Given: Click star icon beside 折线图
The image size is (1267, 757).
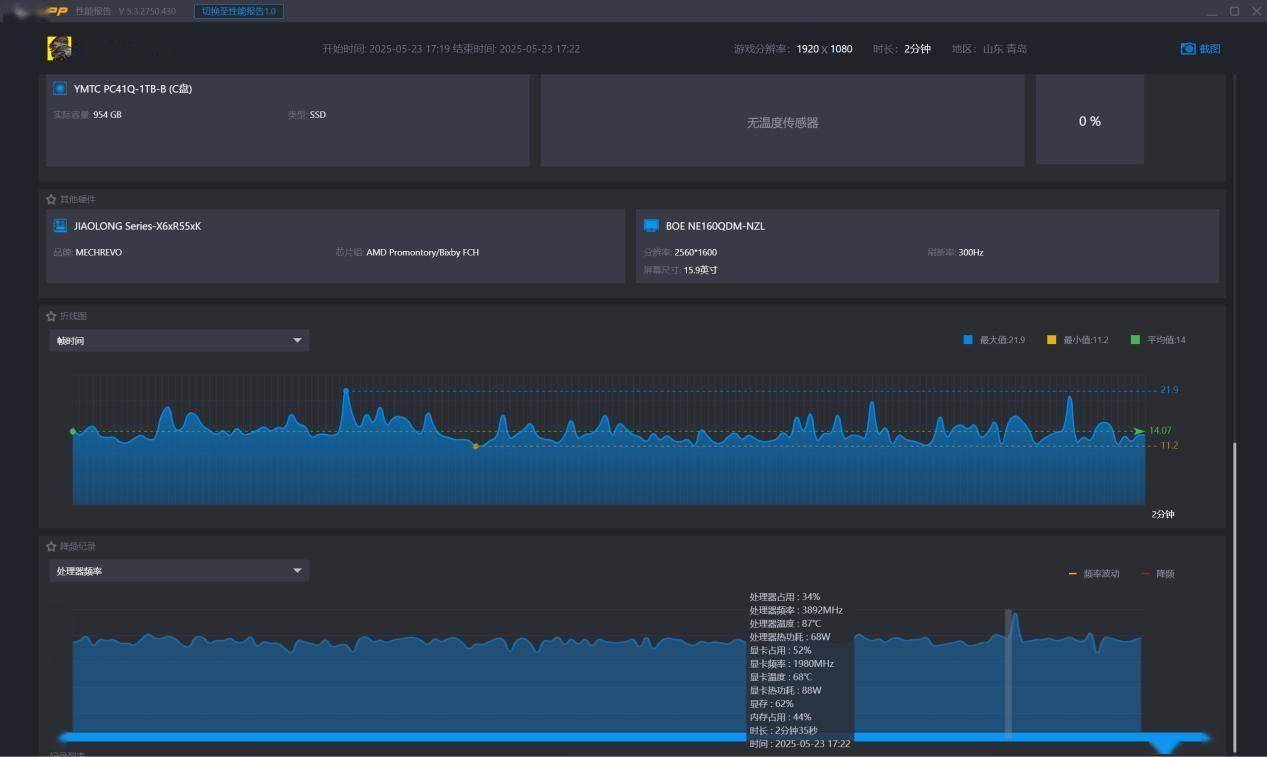Looking at the screenshot, I should (x=51, y=316).
